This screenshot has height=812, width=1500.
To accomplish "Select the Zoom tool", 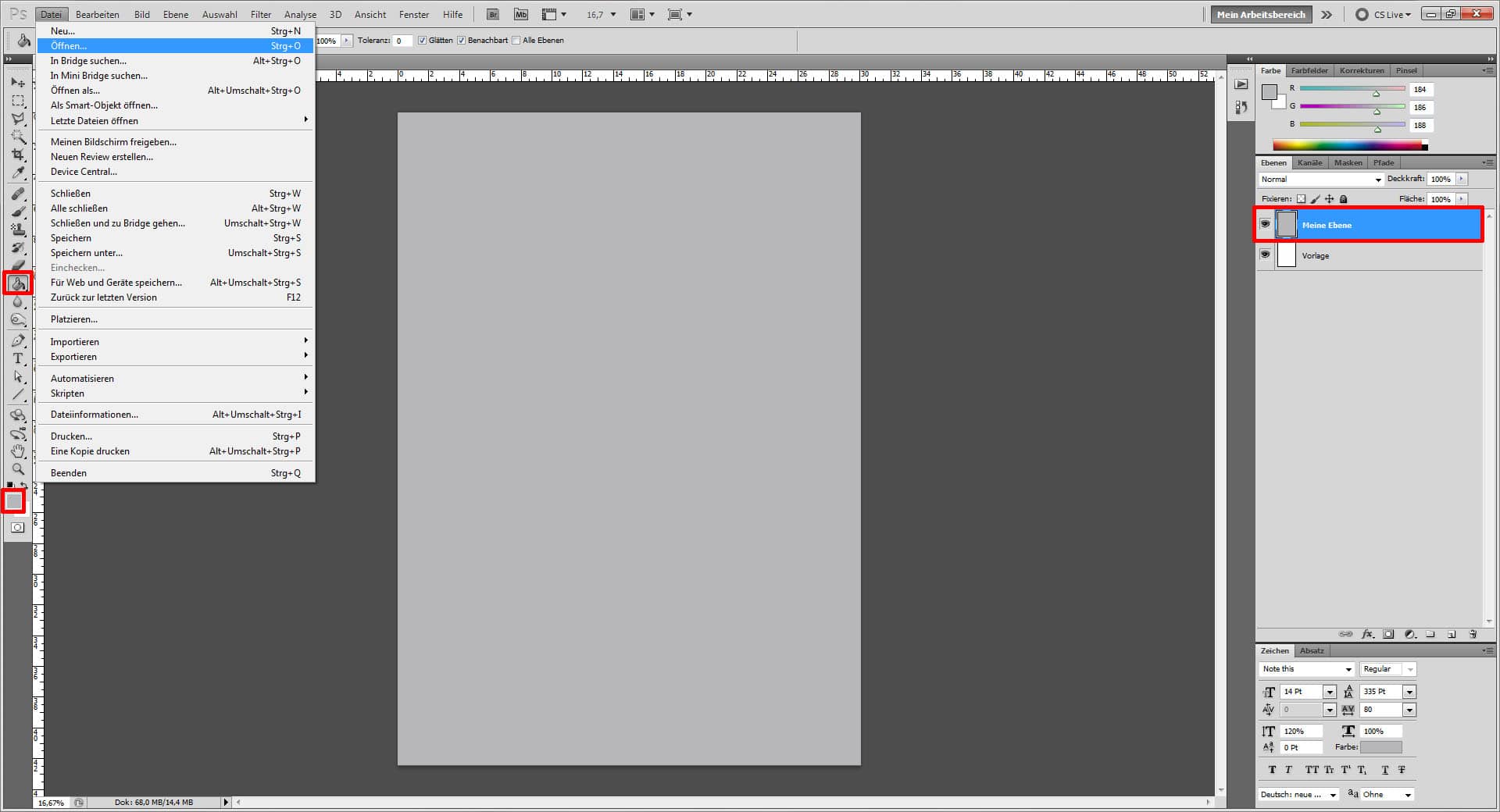I will click(x=18, y=469).
